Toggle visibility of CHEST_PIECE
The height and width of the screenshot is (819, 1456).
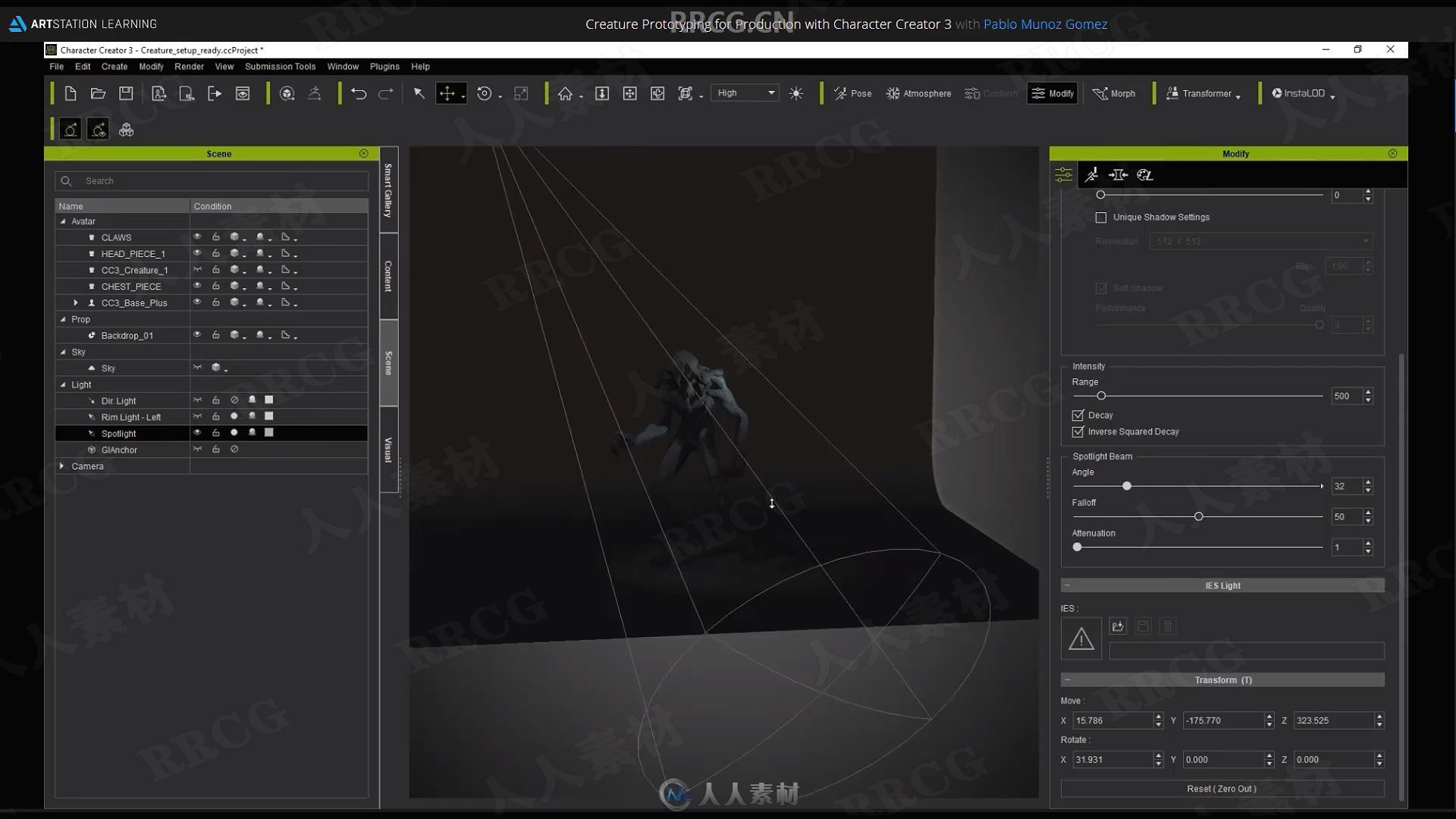click(197, 286)
